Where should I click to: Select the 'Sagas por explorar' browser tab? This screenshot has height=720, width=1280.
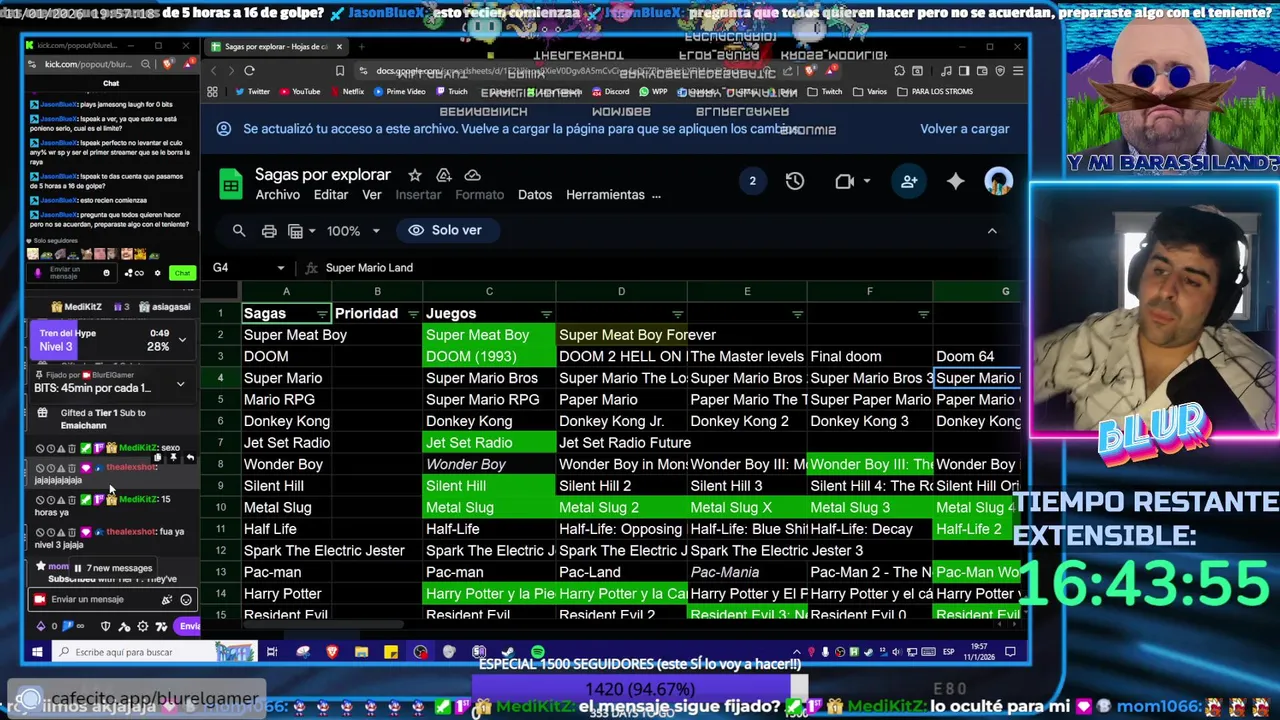(x=275, y=47)
